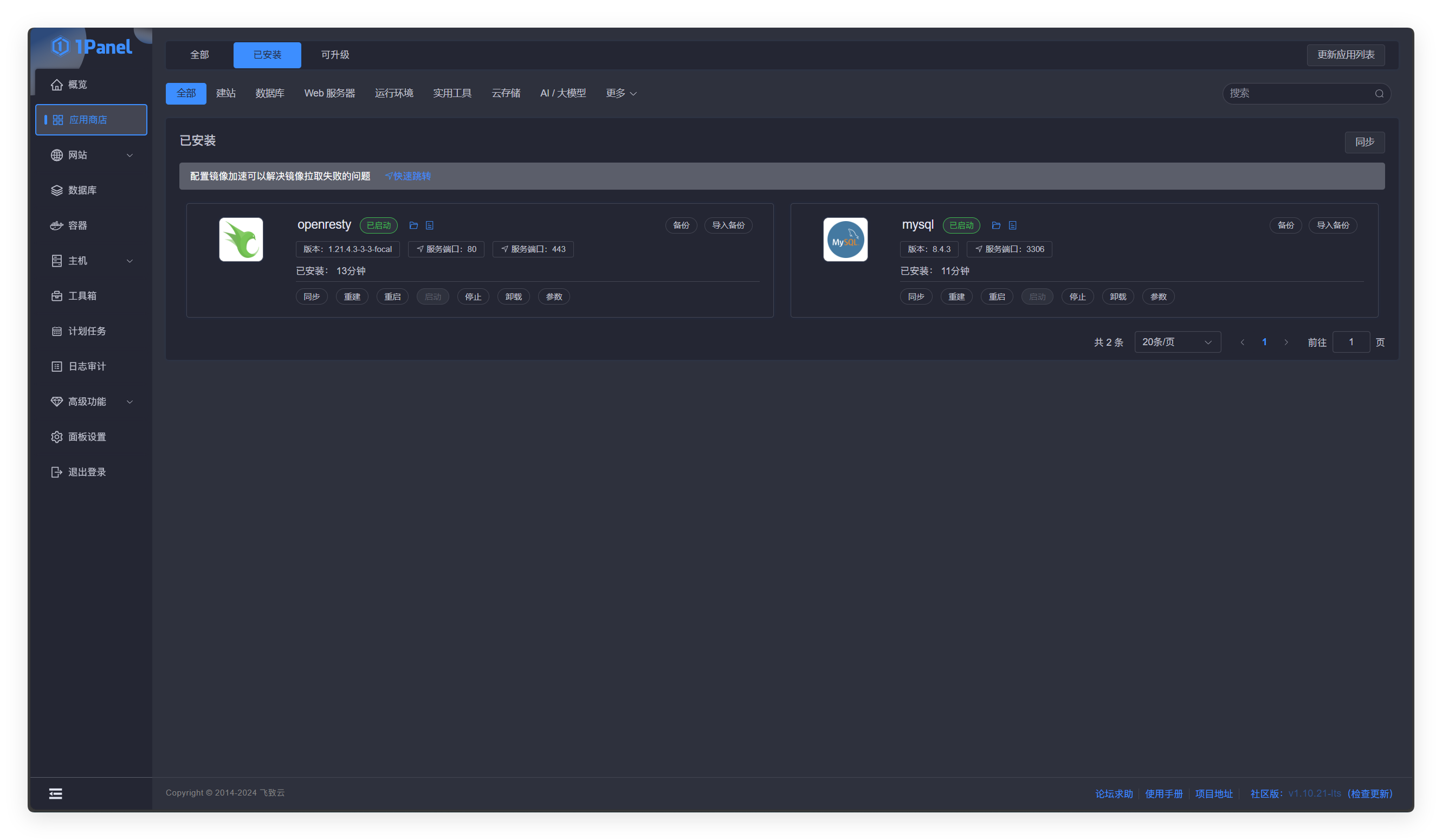
Task: Click openresty 重建 button
Action: pyautogui.click(x=352, y=297)
